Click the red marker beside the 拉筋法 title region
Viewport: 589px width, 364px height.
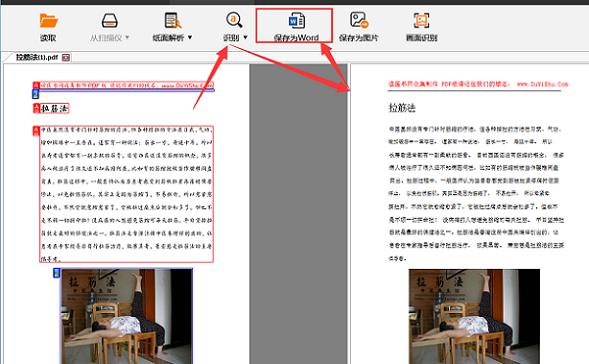[x=36, y=108]
